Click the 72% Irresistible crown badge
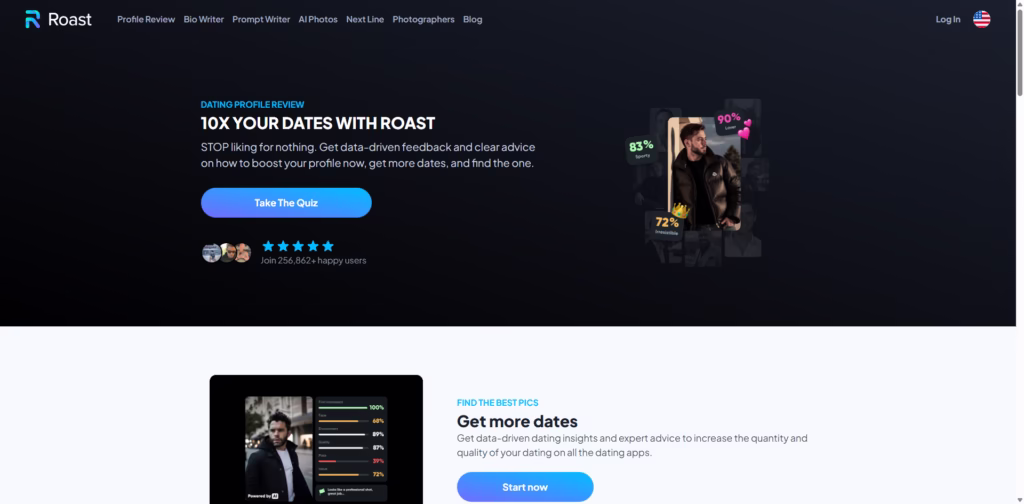Viewport: 1024px width, 504px height. coord(669,223)
